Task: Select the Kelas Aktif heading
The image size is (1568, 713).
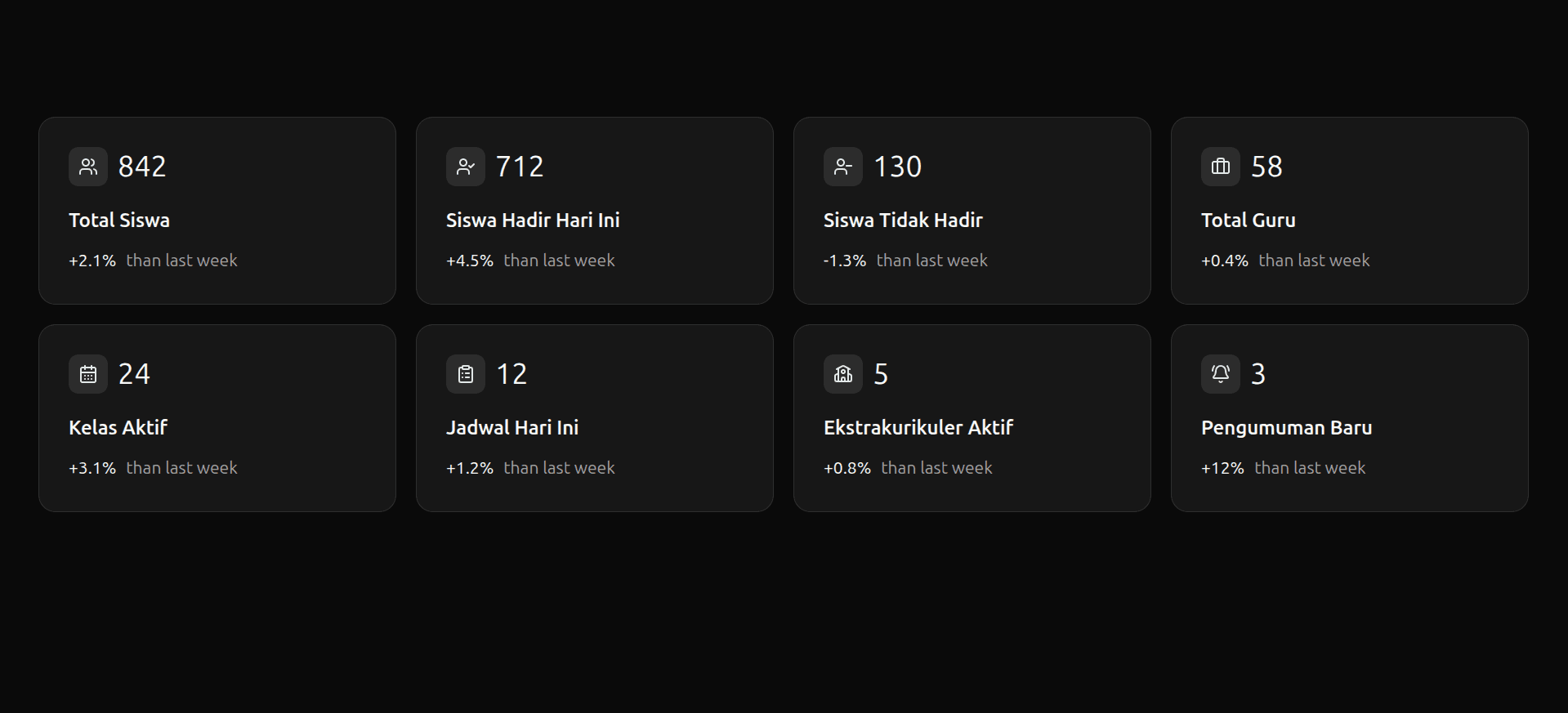Action: (x=118, y=428)
